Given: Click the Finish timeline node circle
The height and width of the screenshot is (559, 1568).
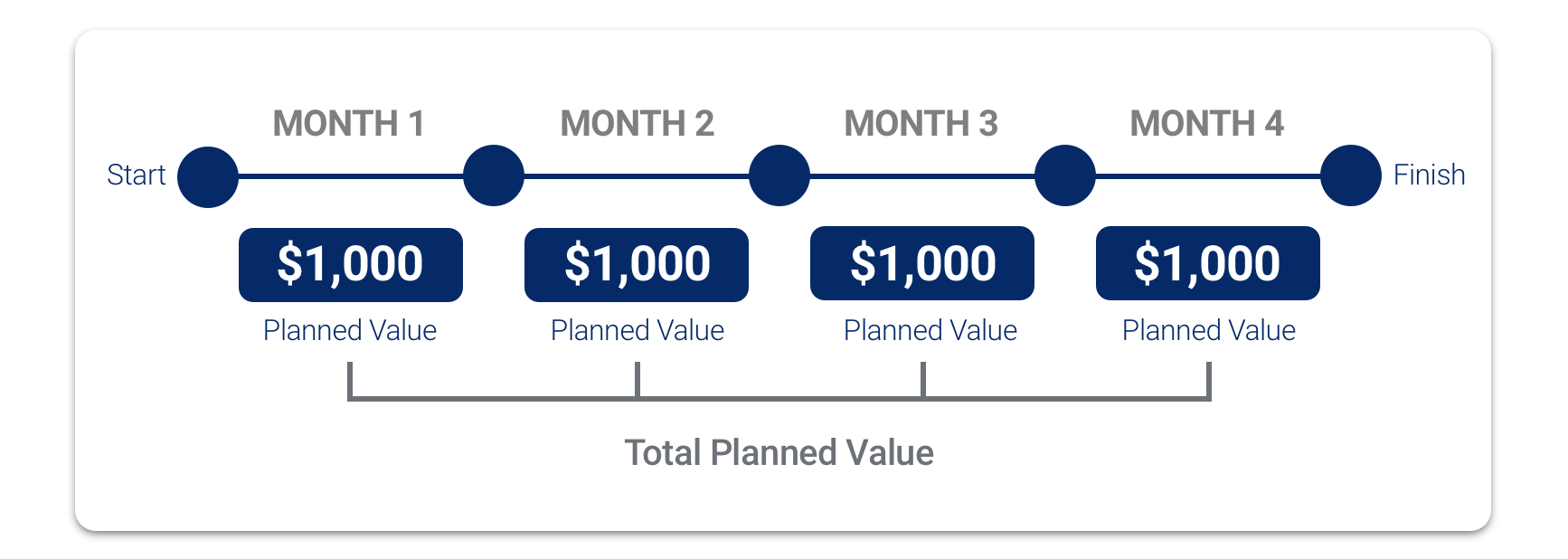Looking at the screenshot, I should [x=1351, y=175].
